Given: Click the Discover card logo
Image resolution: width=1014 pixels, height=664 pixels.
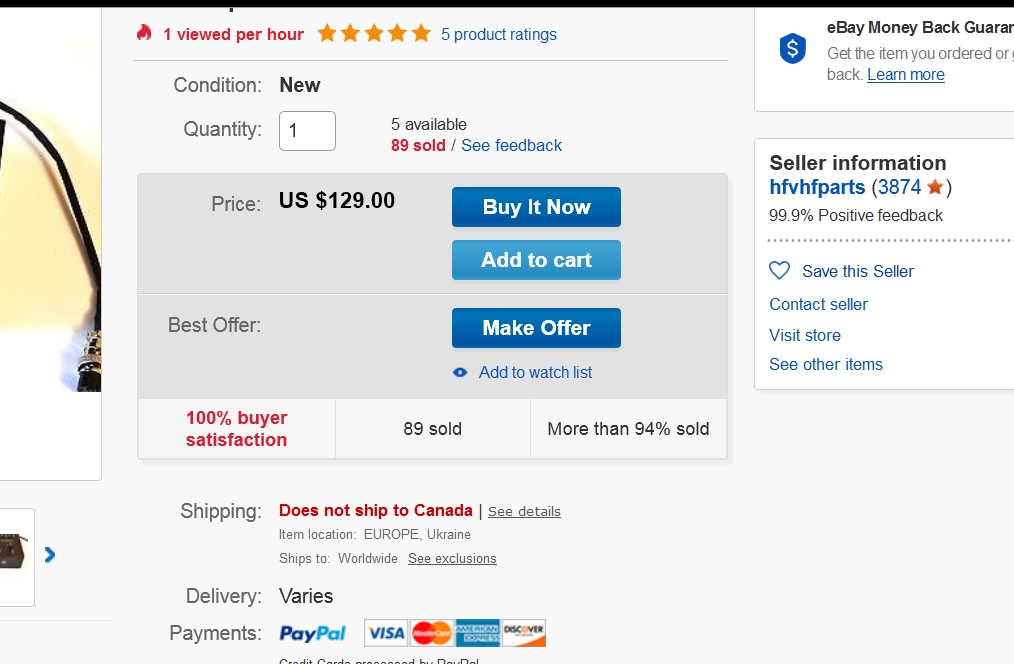Looking at the screenshot, I should point(524,633).
